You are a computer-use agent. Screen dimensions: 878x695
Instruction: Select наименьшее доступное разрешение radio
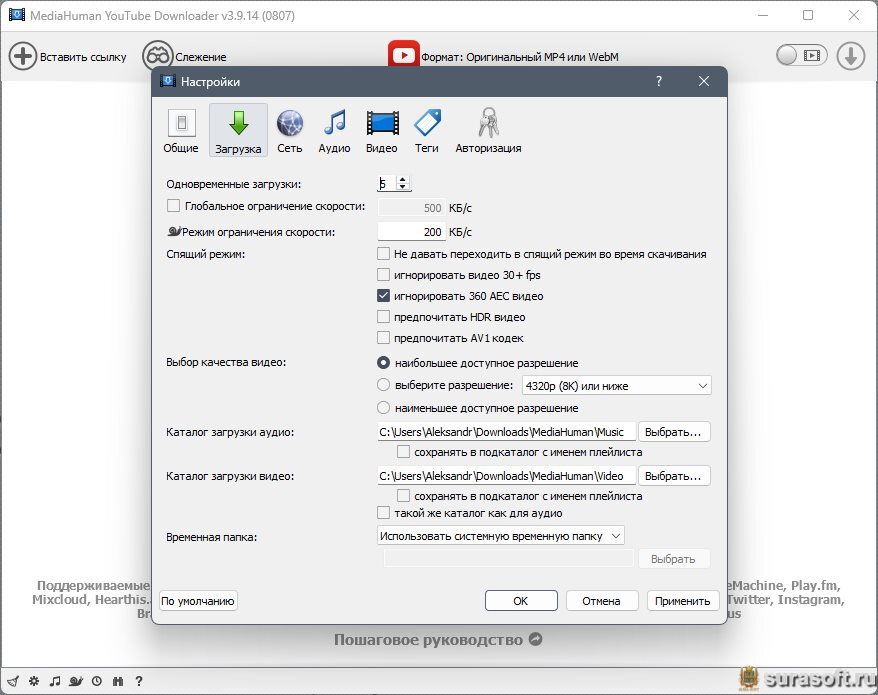point(384,408)
